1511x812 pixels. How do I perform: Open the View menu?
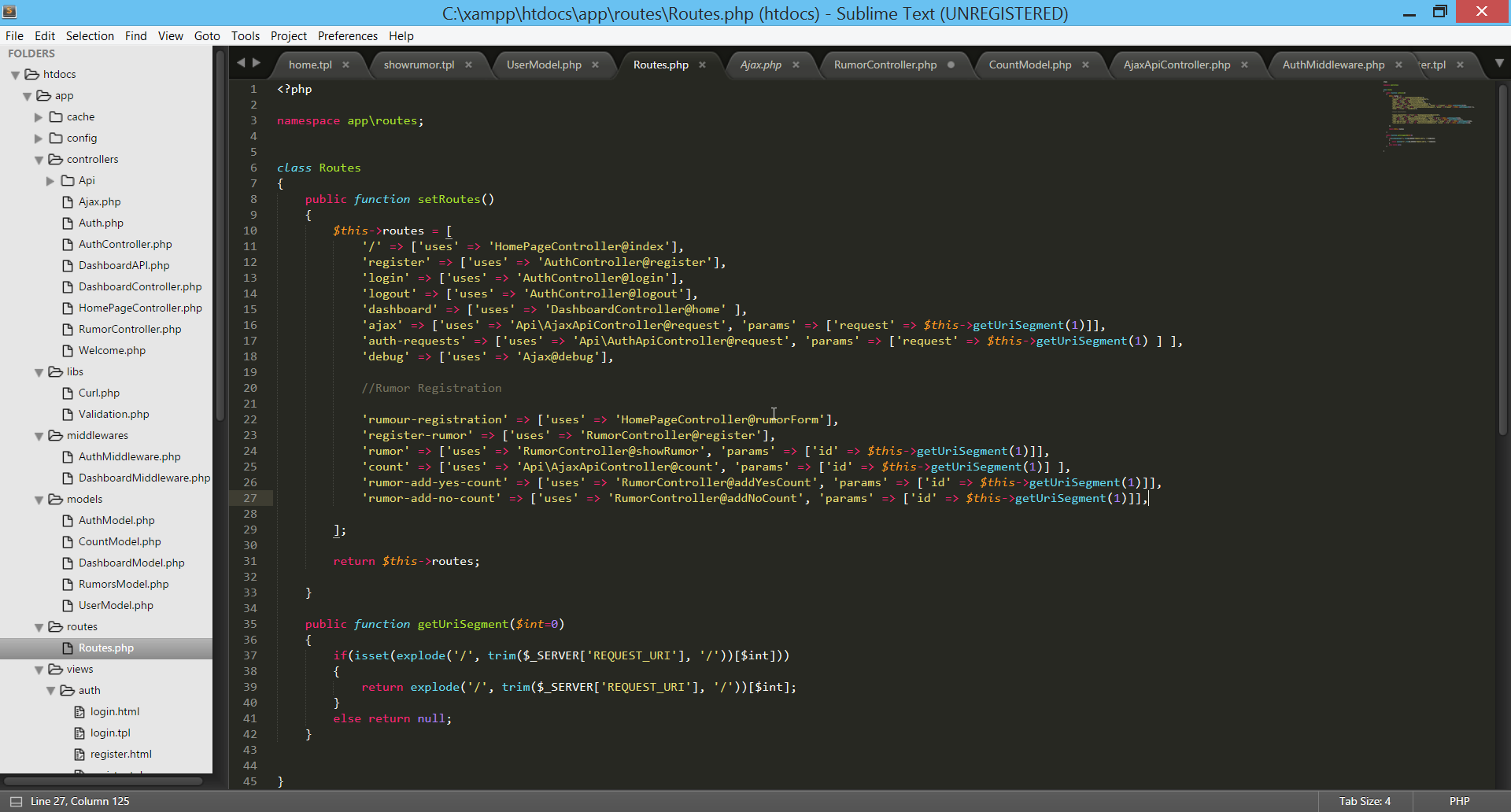click(x=170, y=36)
